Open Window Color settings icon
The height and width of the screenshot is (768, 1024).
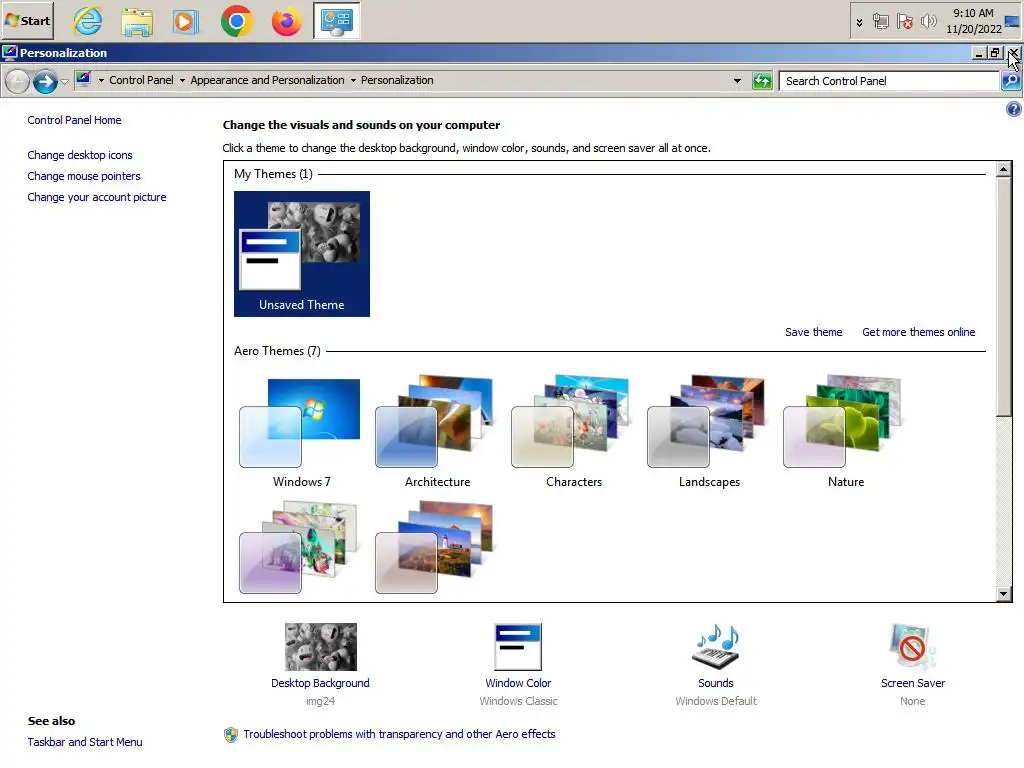[x=518, y=647]
